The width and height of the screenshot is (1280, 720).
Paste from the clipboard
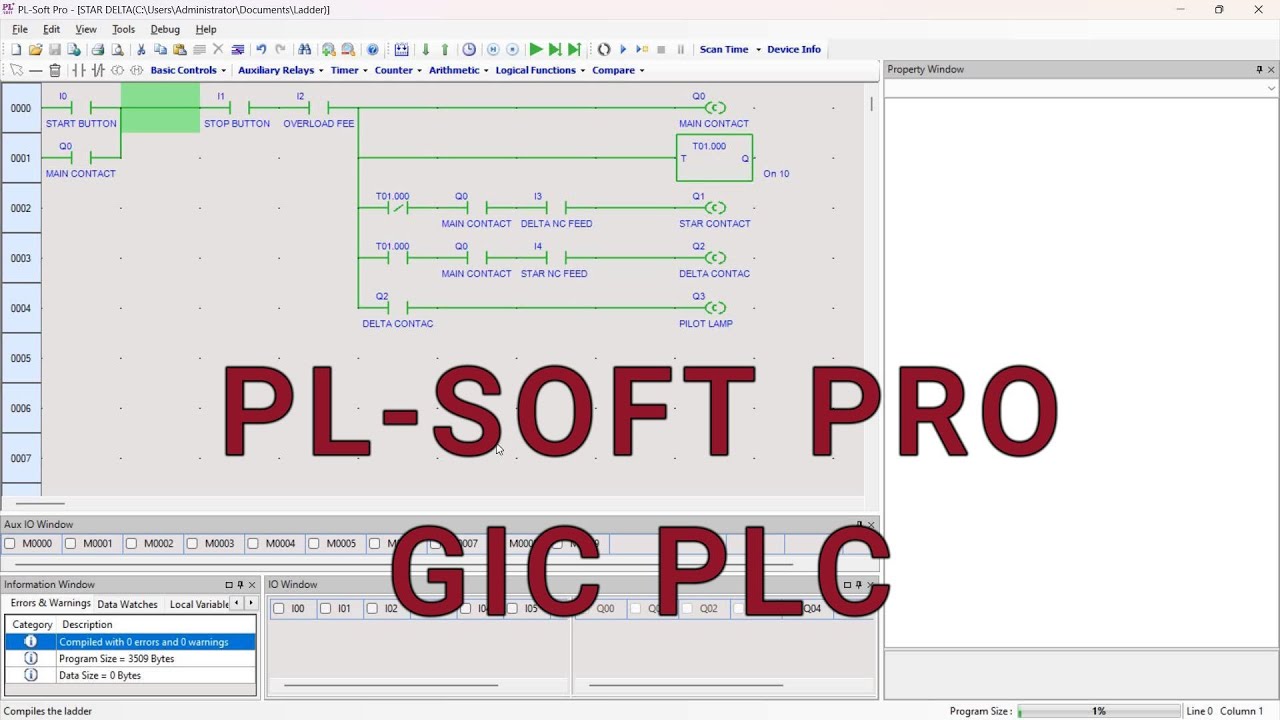pos(179,49)
